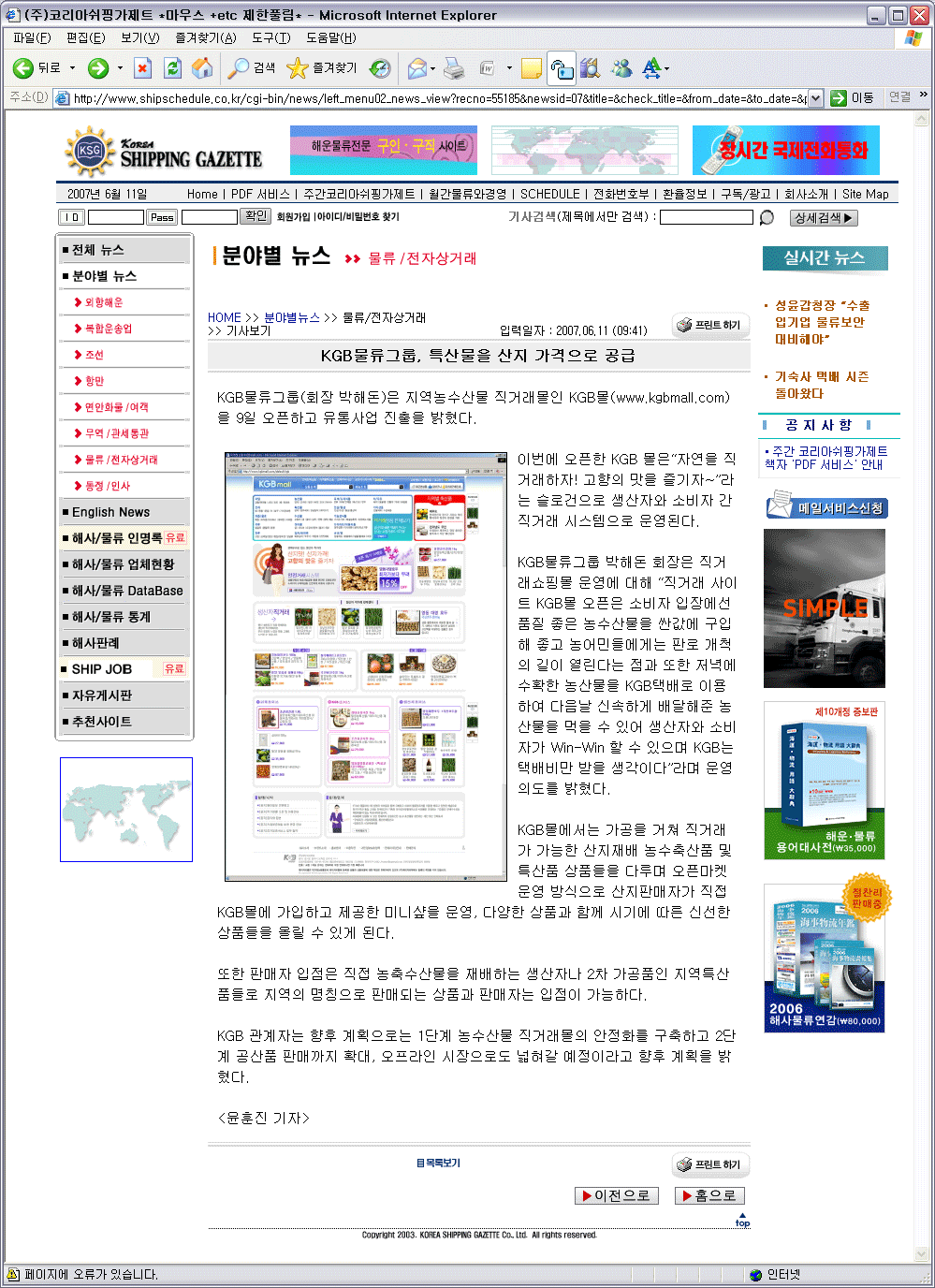Image resolution: width=935 pixels, height=1288 pixels.
Task: Open 물류/전자상거래 sidebar category
Action: point(121,460)
